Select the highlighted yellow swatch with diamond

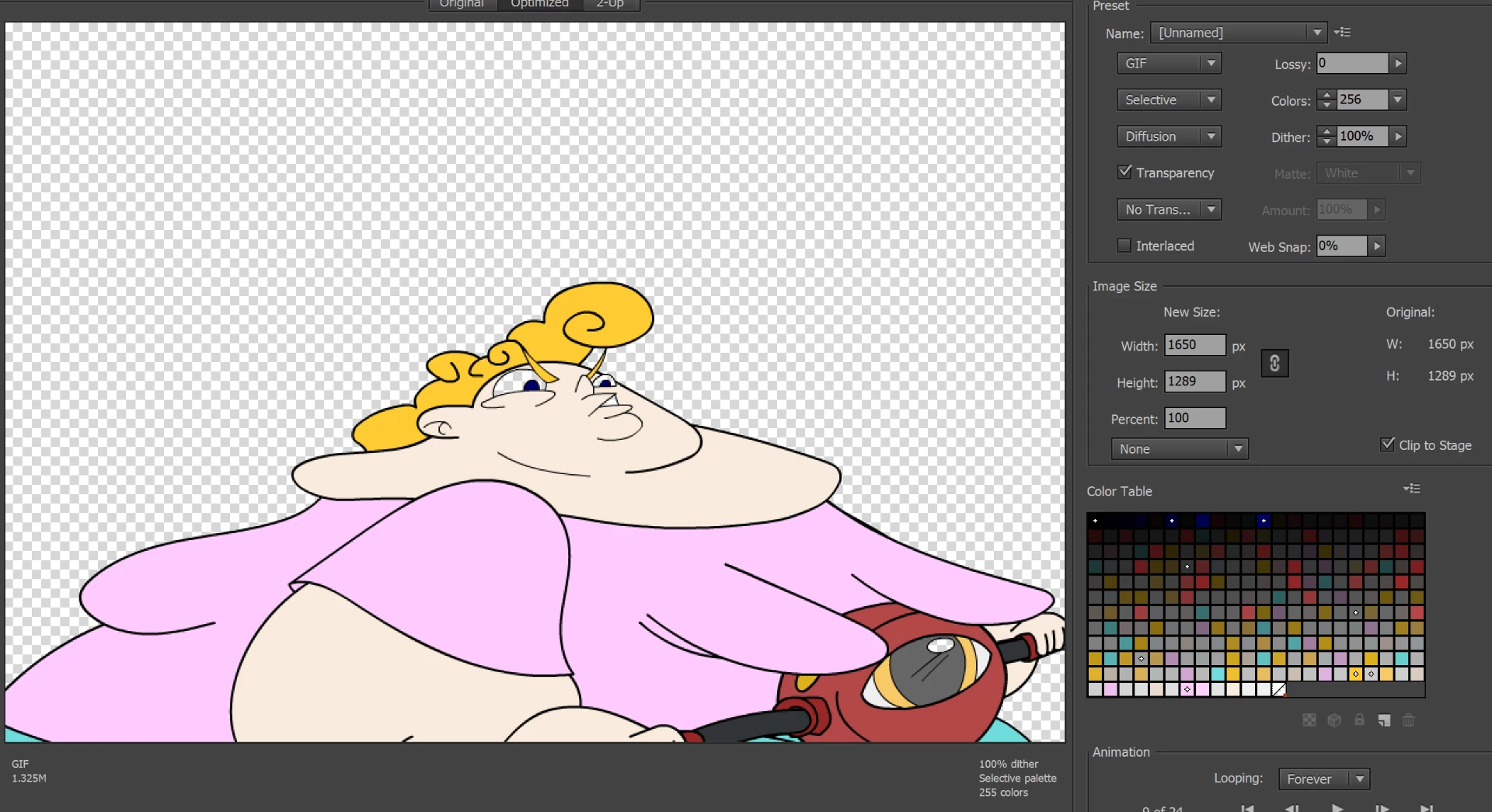(x=1356, y=674)
